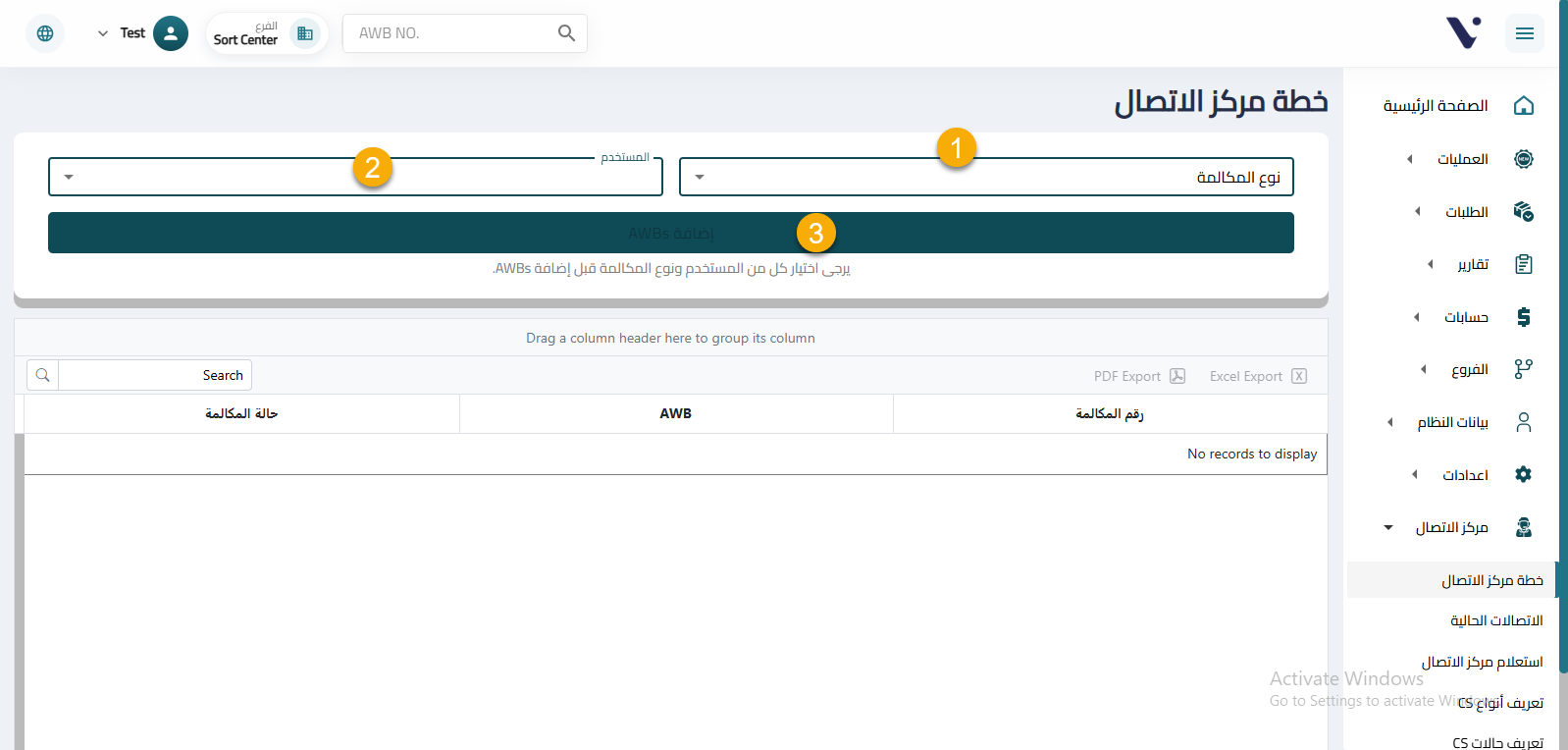The height and width of the screenshot is (750, 1568).
Task: Click PDF Export button
Action: (x=1139, y=376)
